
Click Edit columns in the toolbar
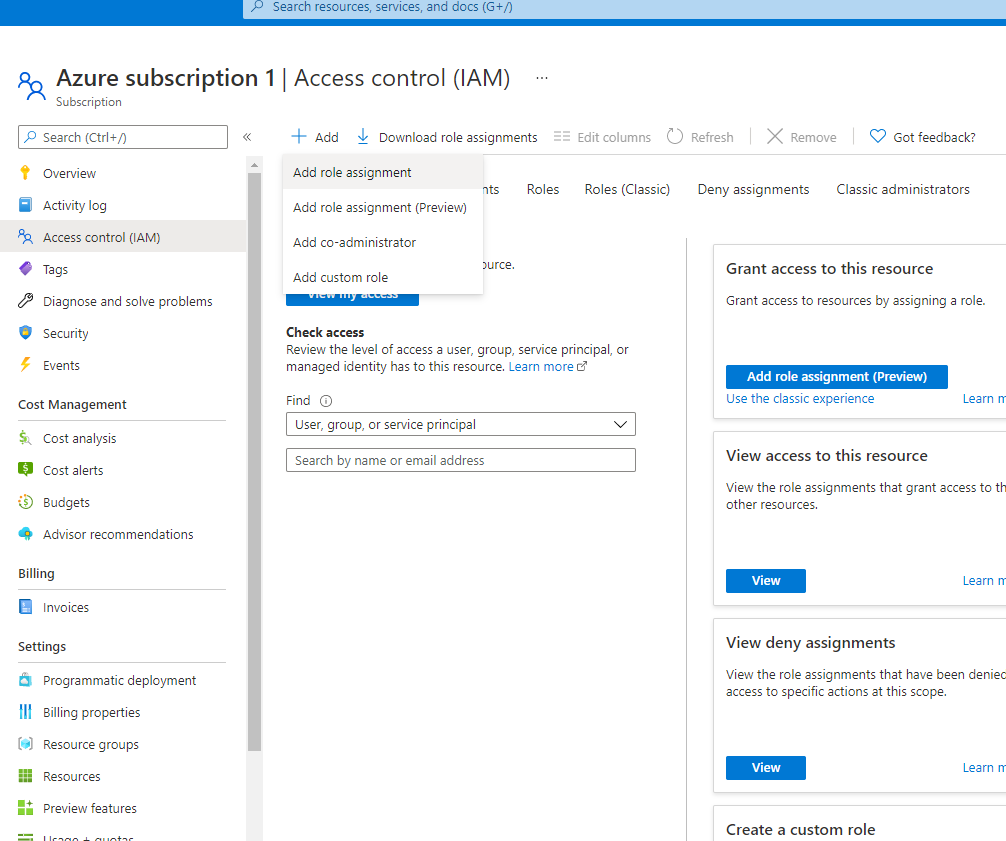[x=602, y=137]
